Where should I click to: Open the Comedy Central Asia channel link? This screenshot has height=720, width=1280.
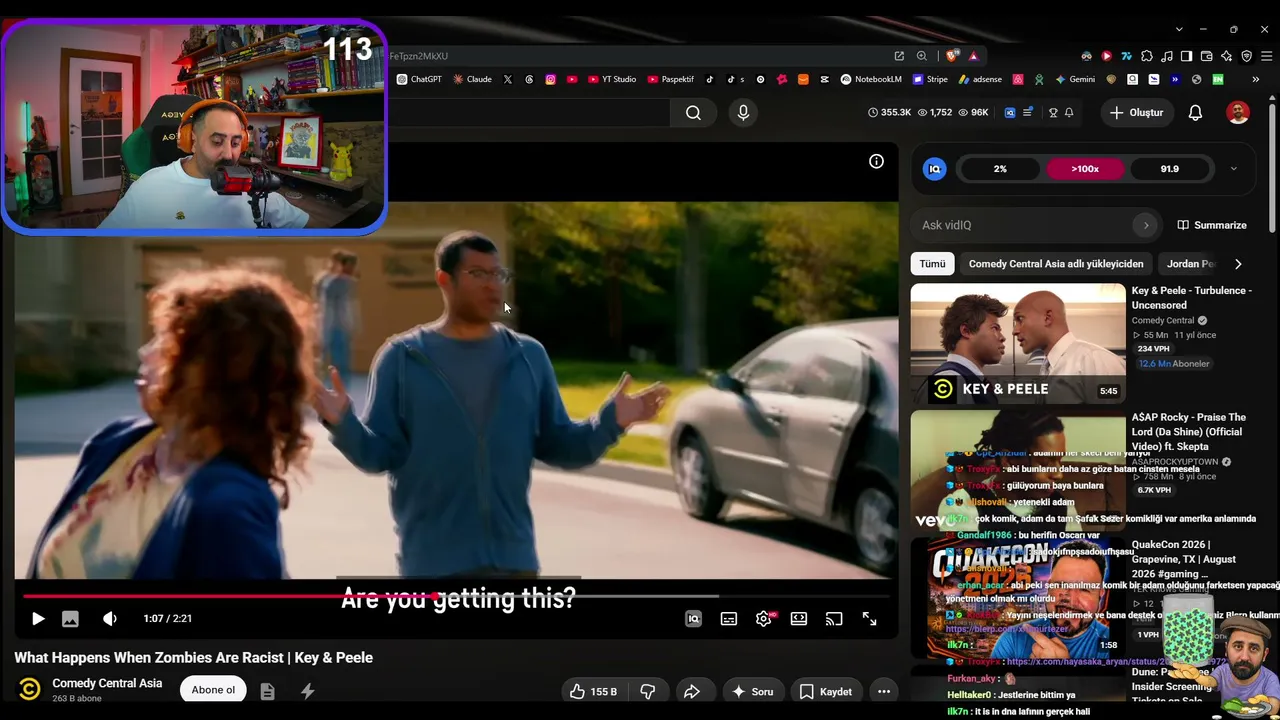107,683
